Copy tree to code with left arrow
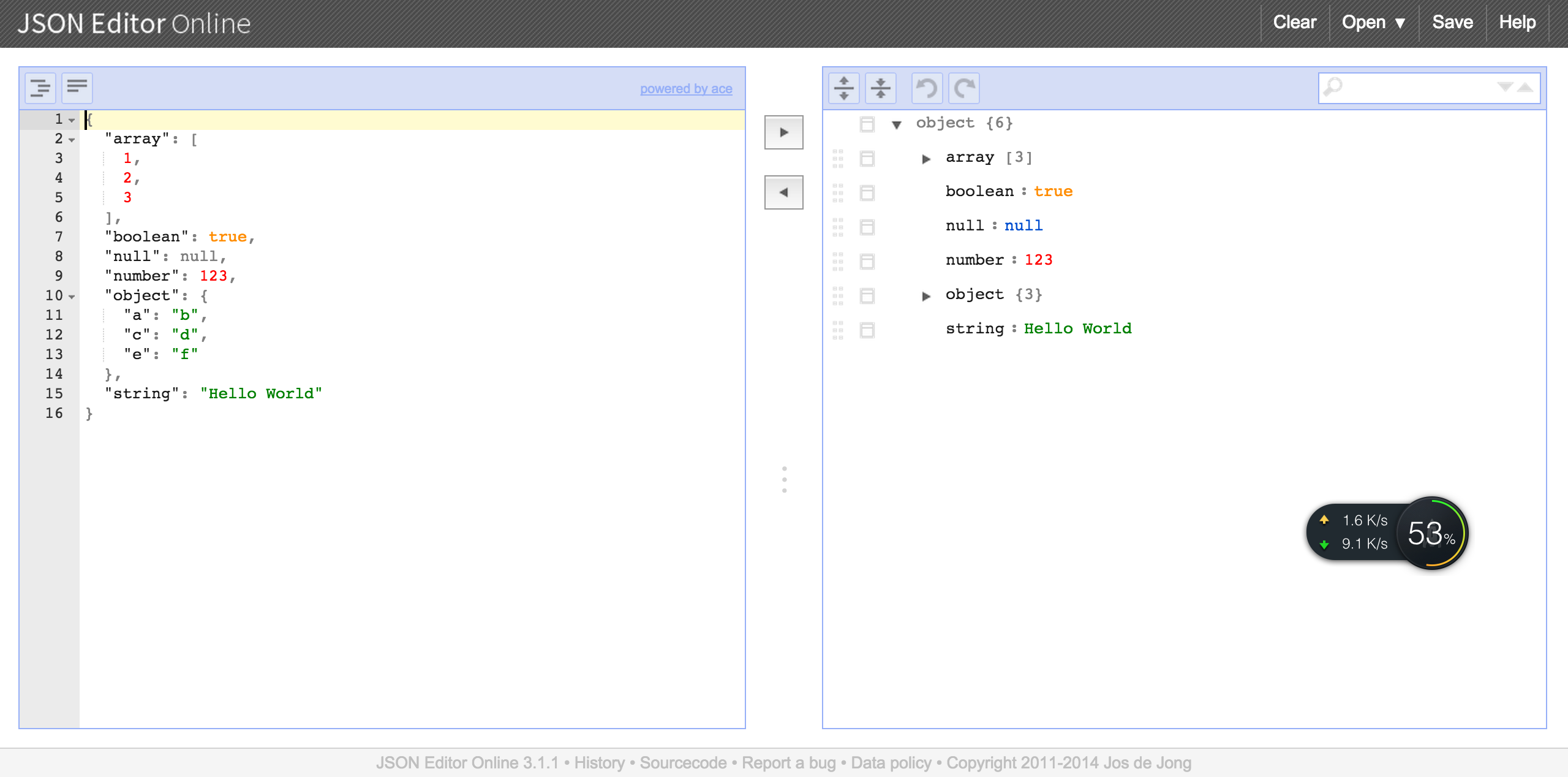The width and height of the screenshot is (1568, 777). tap(783, 192)
